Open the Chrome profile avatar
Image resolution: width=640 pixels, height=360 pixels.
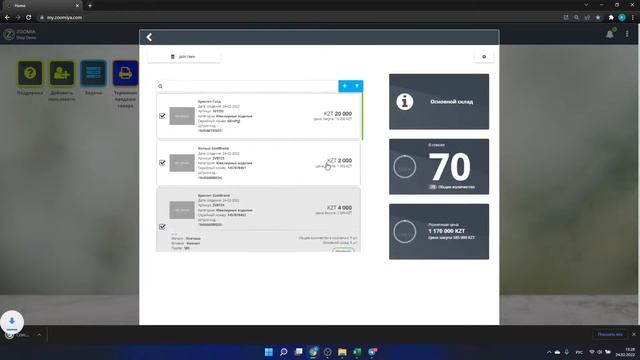622,18
